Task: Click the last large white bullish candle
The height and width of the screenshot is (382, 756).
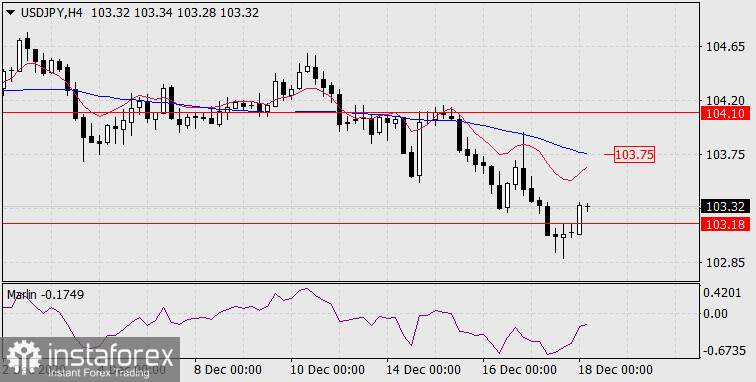Action: tap(580, 219)
